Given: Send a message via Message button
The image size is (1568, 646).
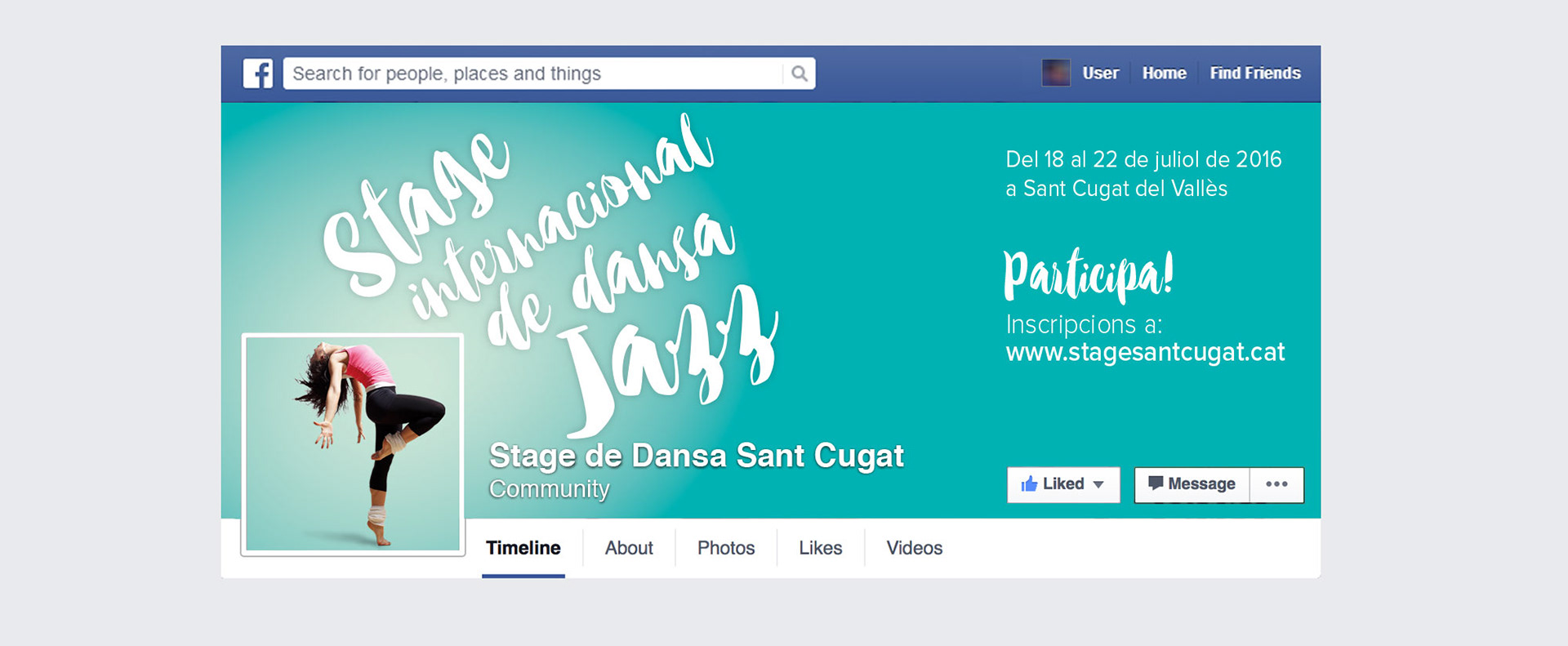Looking at the screenshot, I should pos(1192,484).
